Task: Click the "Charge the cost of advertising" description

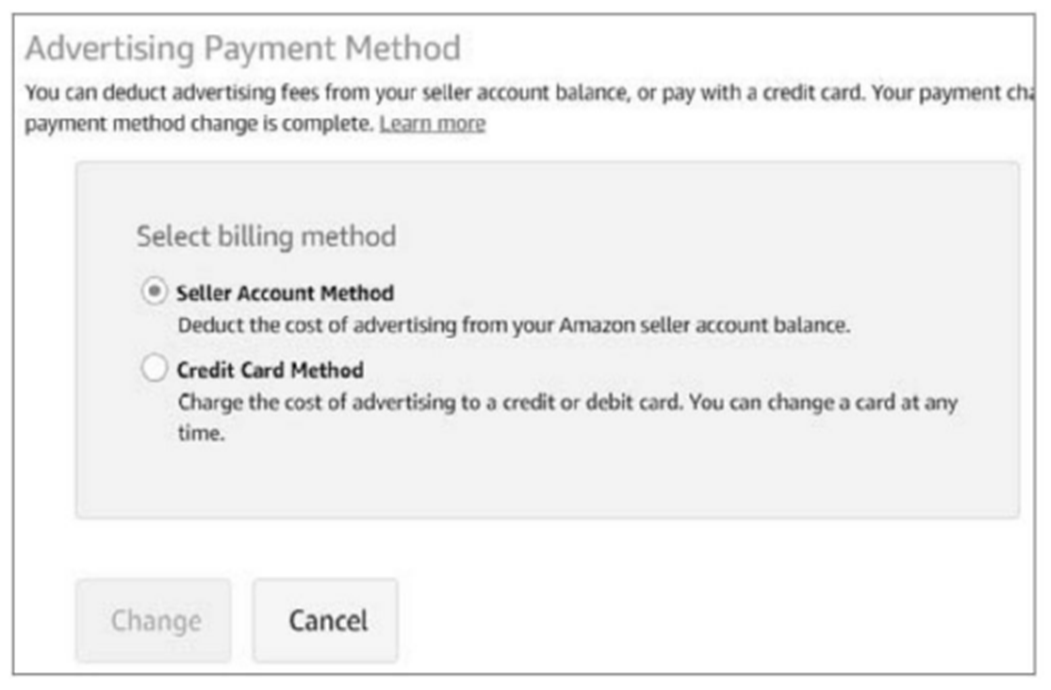Action: point(300,403)
